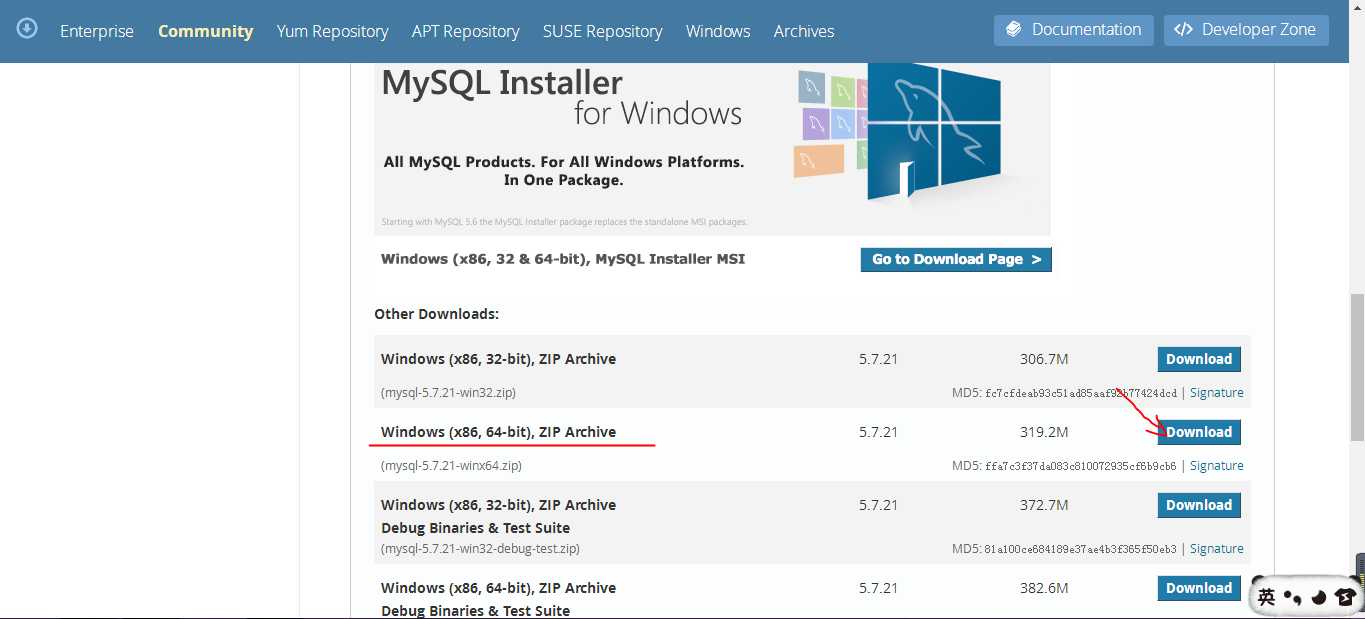Click the 382.6M size value
1365x619 pixels.
coord(1044,588)
